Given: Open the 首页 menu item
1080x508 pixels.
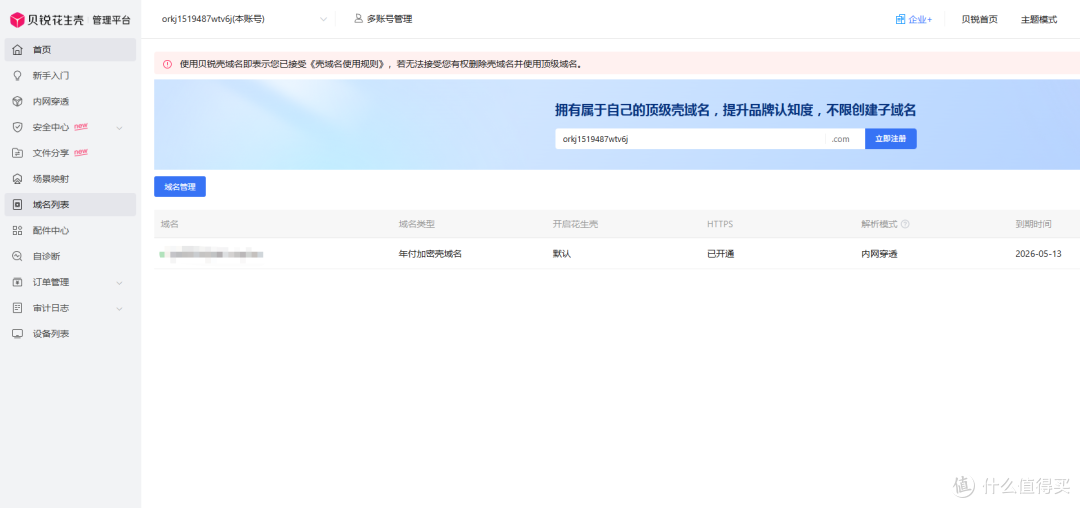Looking at the screenshot, I should 70,50.
